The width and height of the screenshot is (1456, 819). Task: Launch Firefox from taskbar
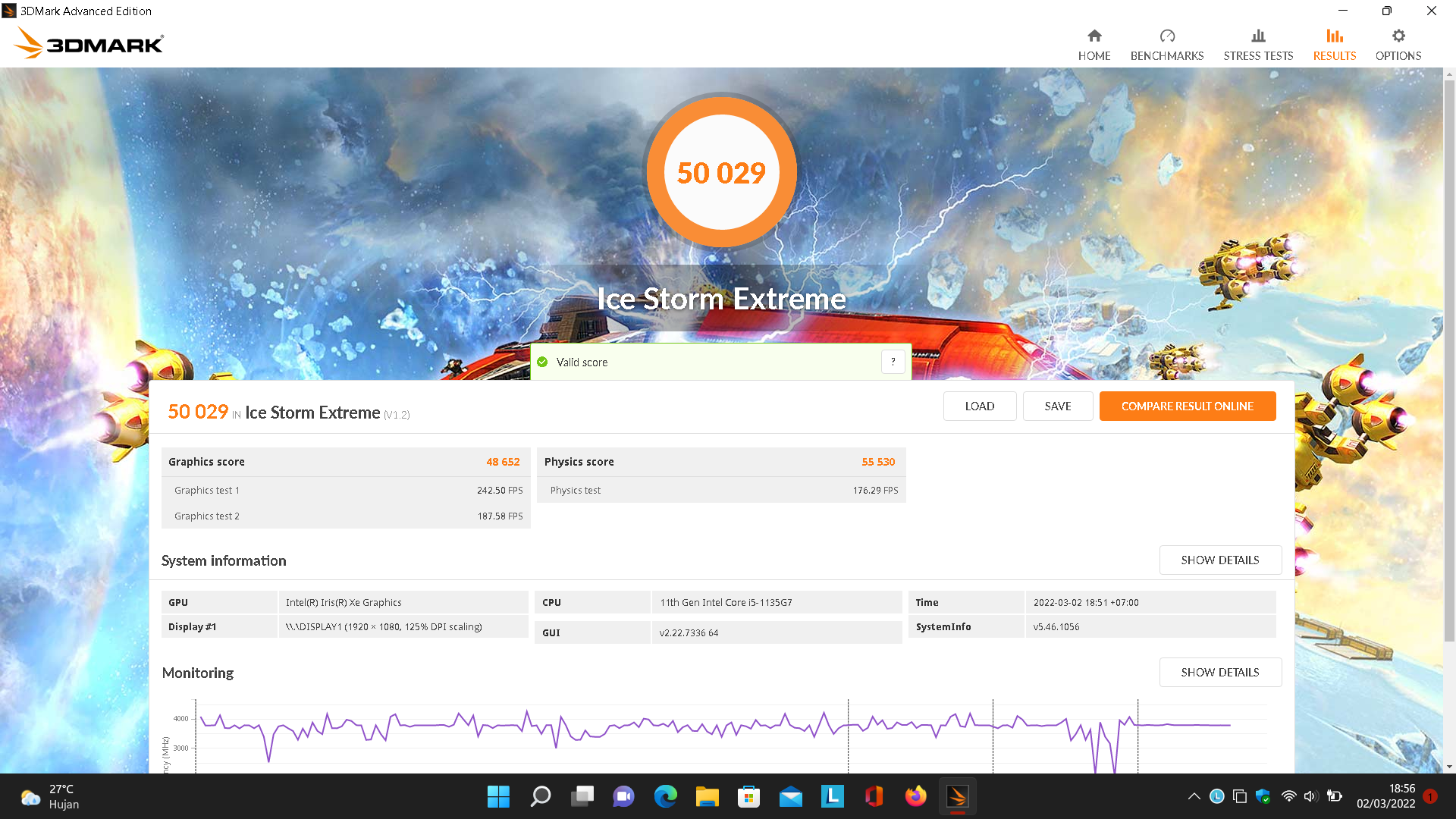click(x=915, y=796)
